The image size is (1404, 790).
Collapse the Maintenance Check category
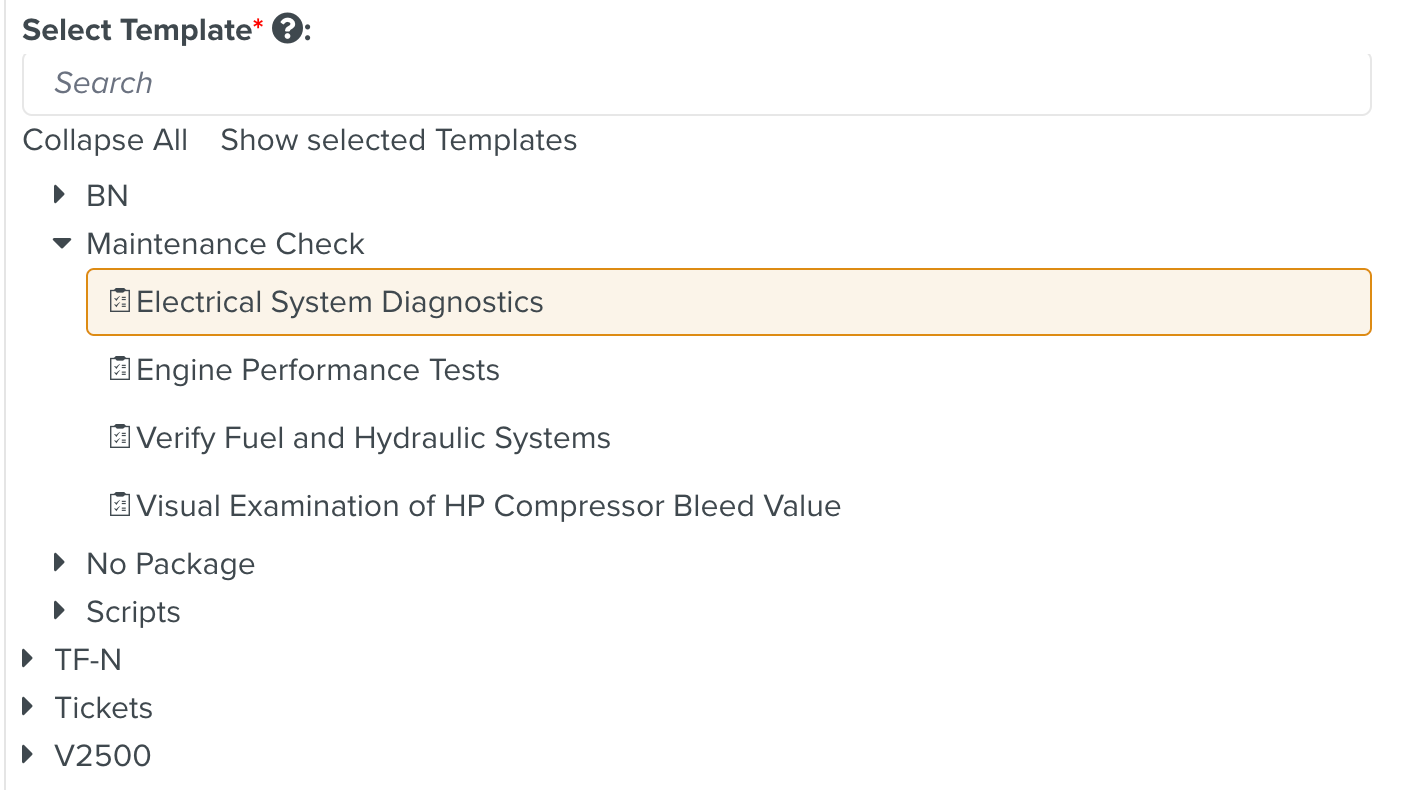coord(62,243)
